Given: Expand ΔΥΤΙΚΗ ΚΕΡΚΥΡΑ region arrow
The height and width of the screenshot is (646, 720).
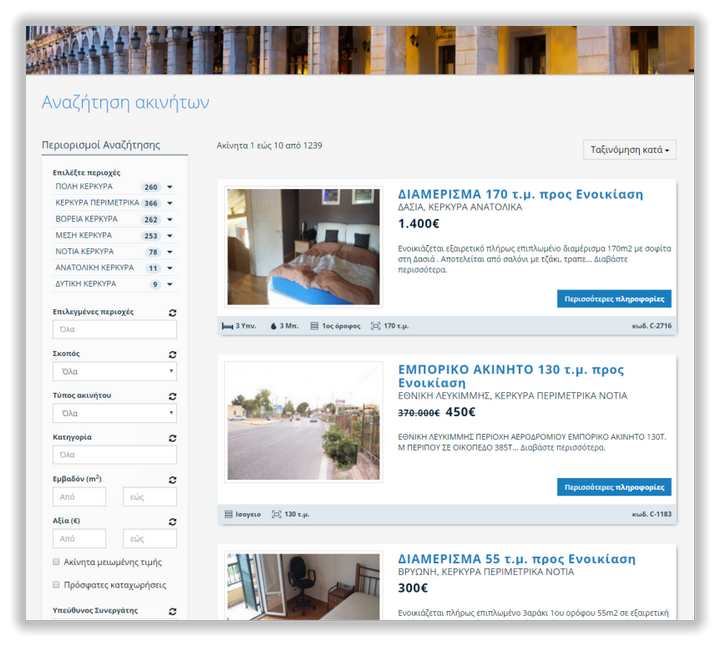Looking at the screenshot, I should pyautogui.click(x=170, y=284).
